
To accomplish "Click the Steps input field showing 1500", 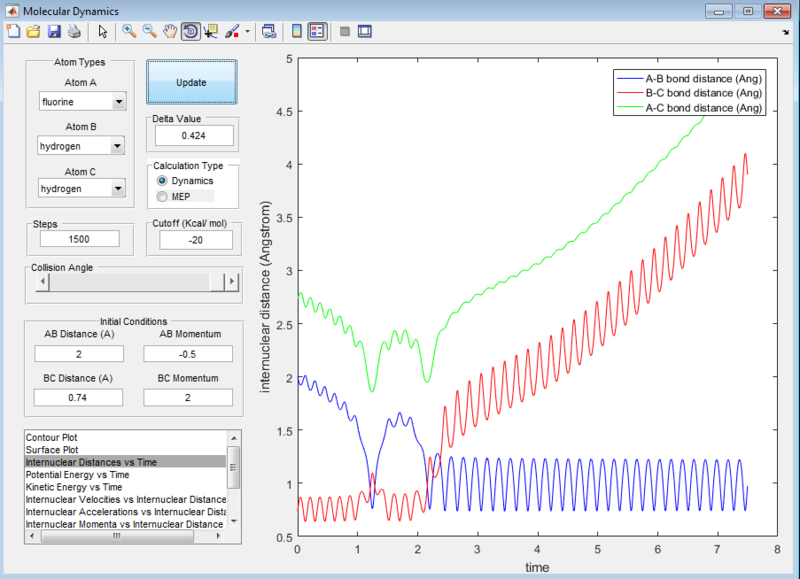I will 80,239.
